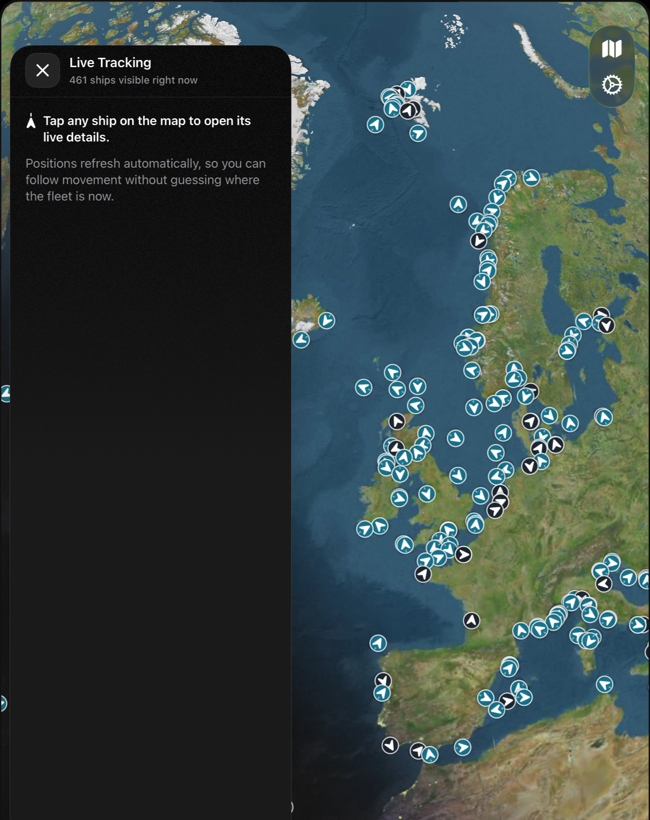Tap the black ship north of Scotland
Screen dimensions: 650x820
click(x=396, y=421)
